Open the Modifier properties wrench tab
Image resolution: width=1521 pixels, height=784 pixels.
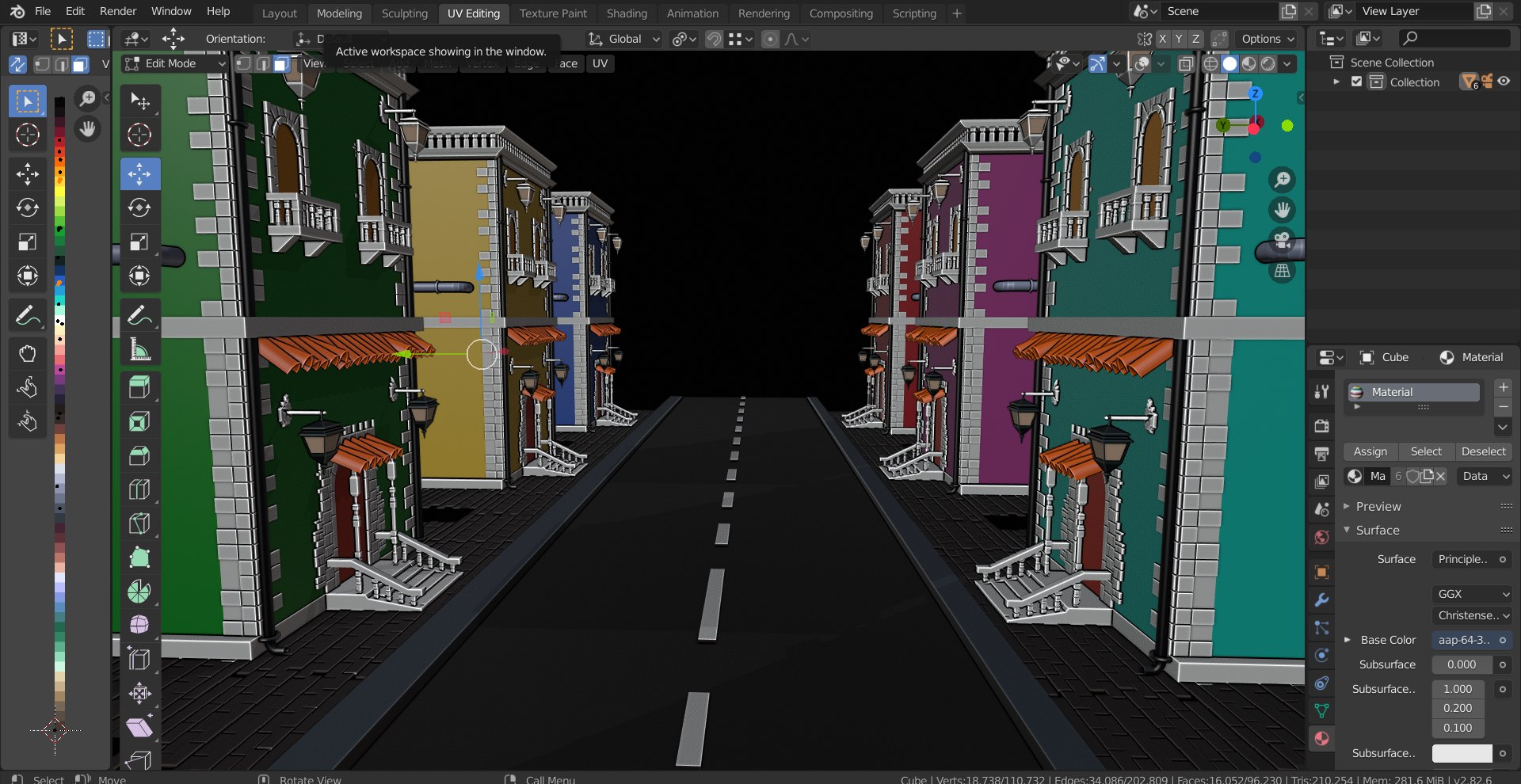[1321, 600]
